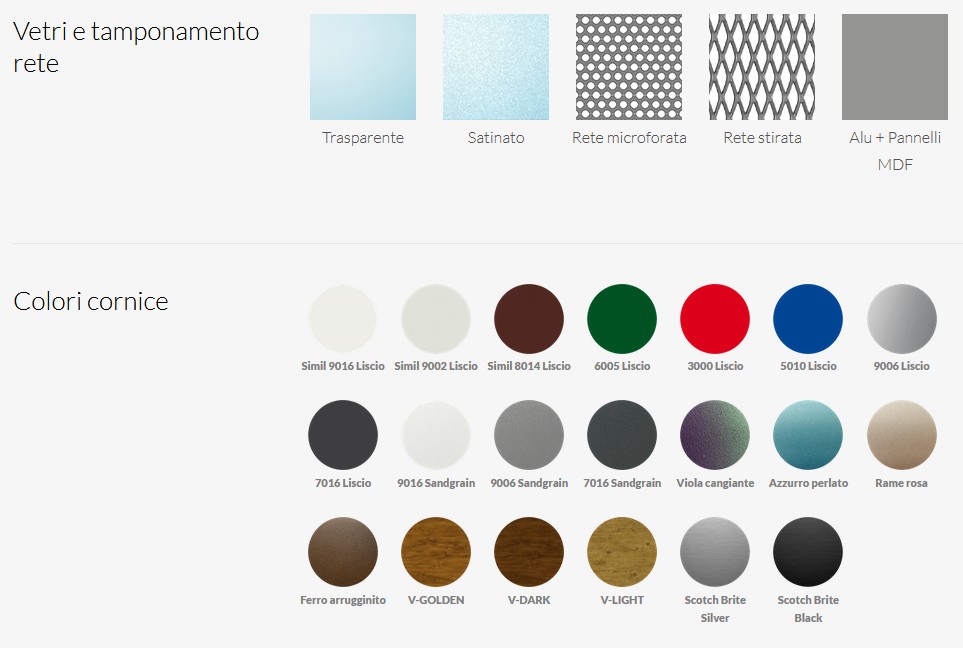Select the Trasparente glass thumbnail

coord(363,67)
